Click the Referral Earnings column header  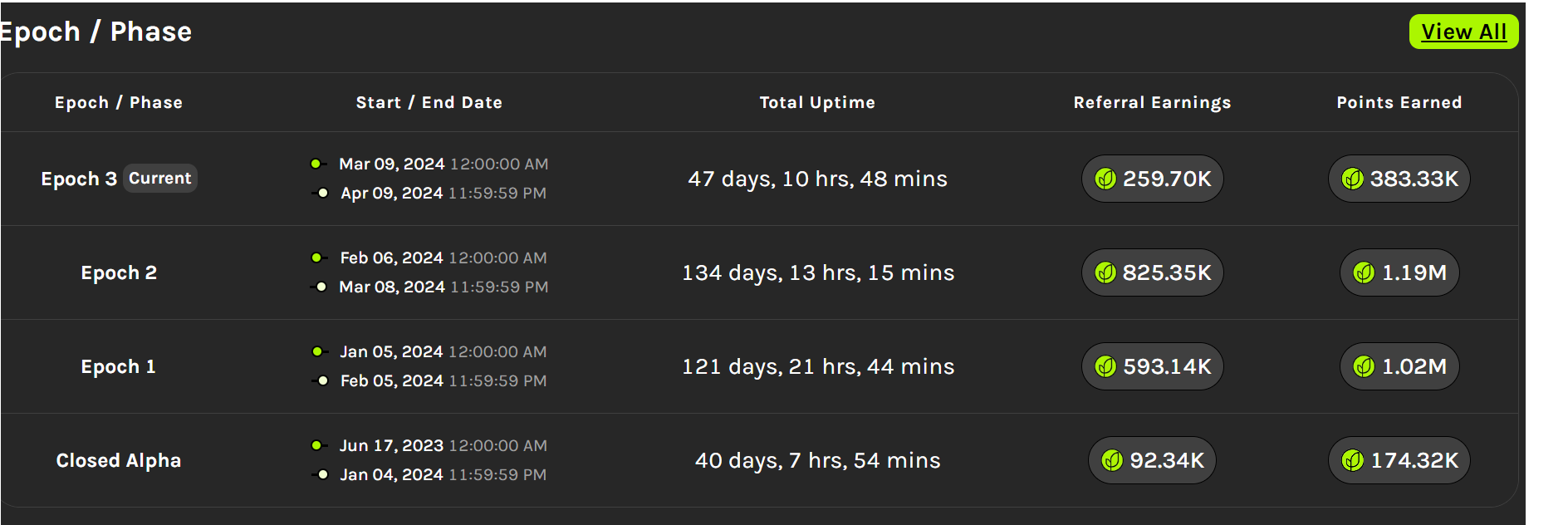click(1152, 102)
